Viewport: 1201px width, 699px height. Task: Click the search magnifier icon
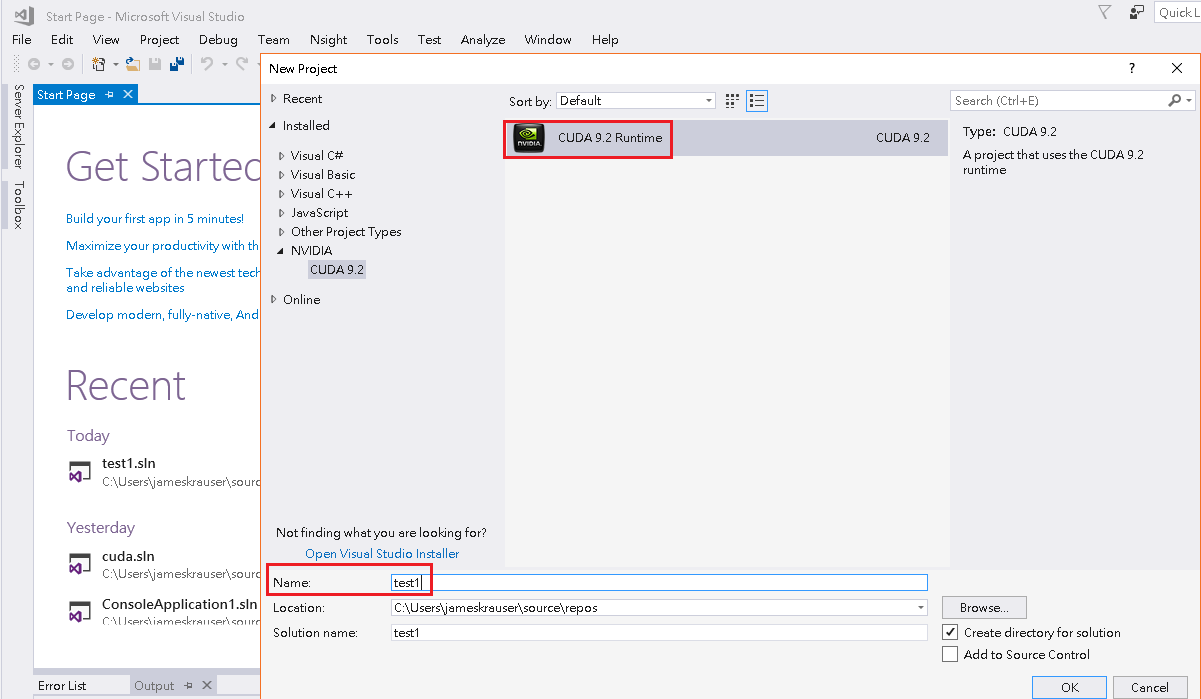pyautogui.click(x=1175, y=100)
